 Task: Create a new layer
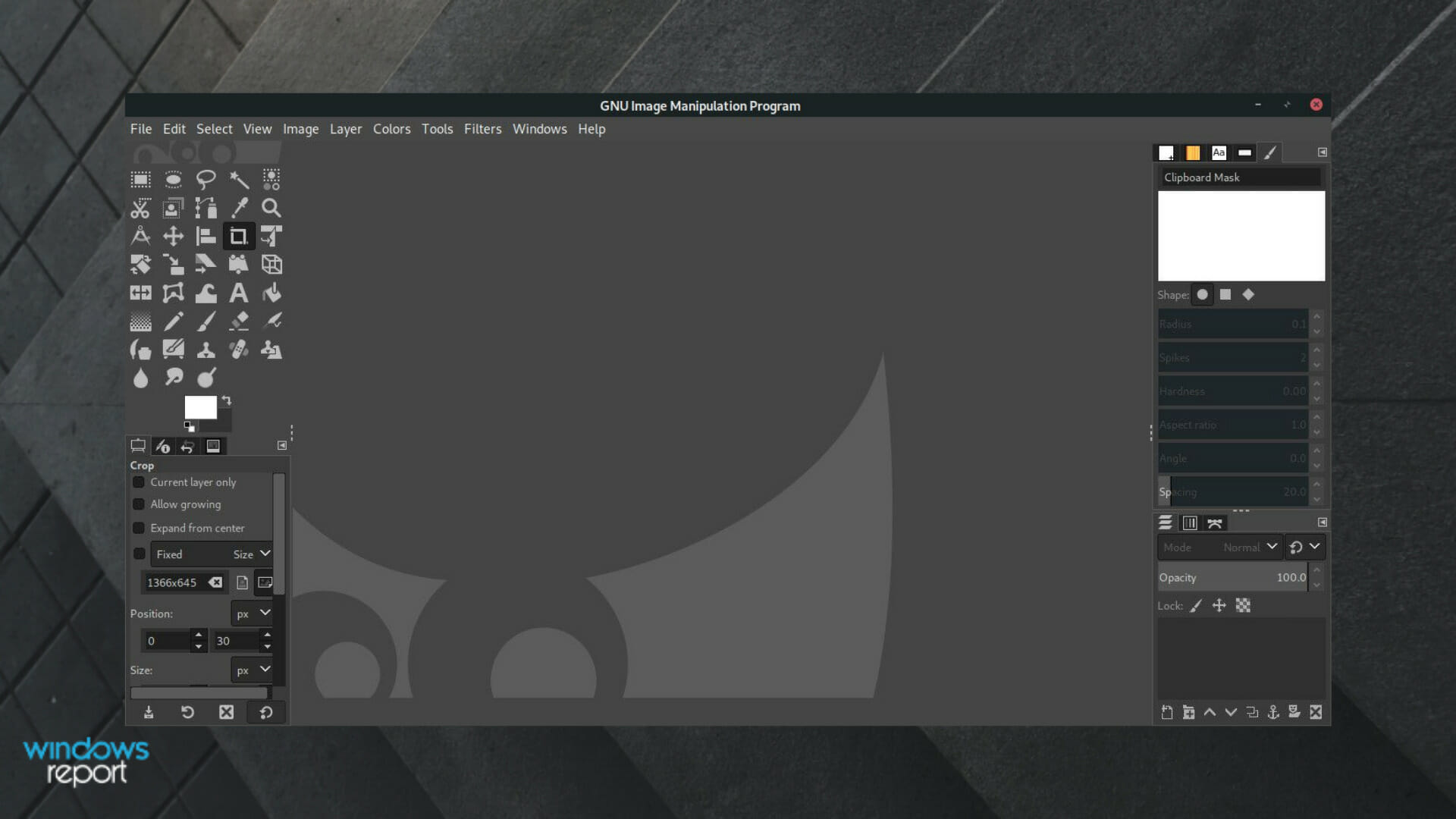[1167, 712]
